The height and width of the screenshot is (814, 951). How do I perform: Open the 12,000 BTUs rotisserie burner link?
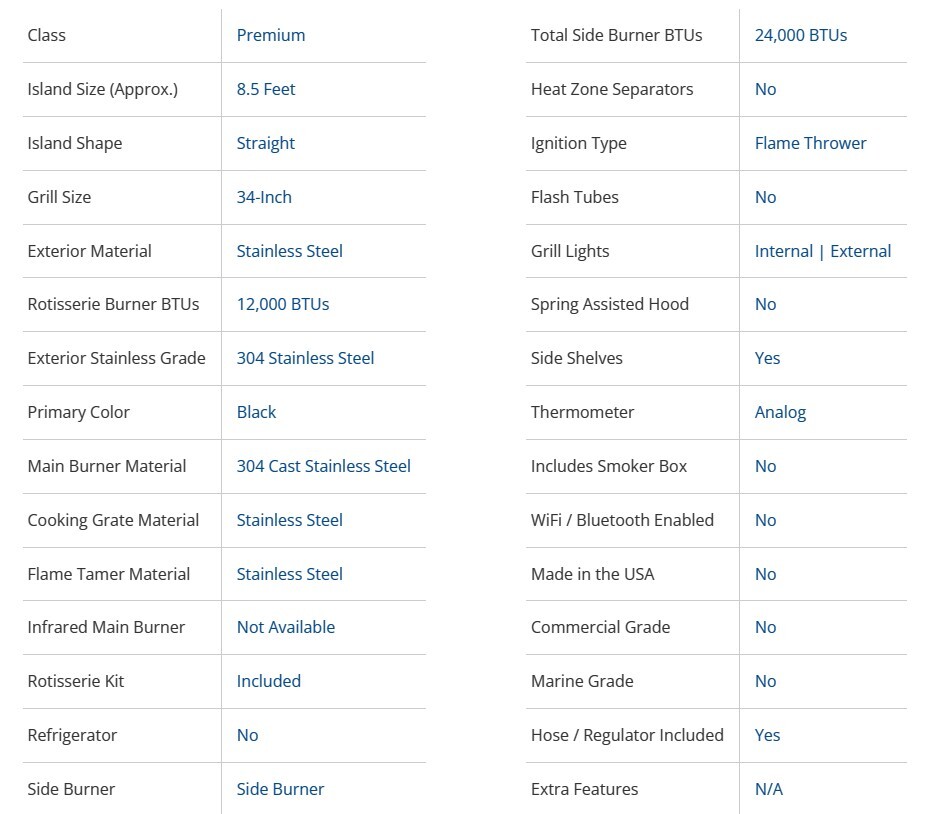(x=282, y=304)
